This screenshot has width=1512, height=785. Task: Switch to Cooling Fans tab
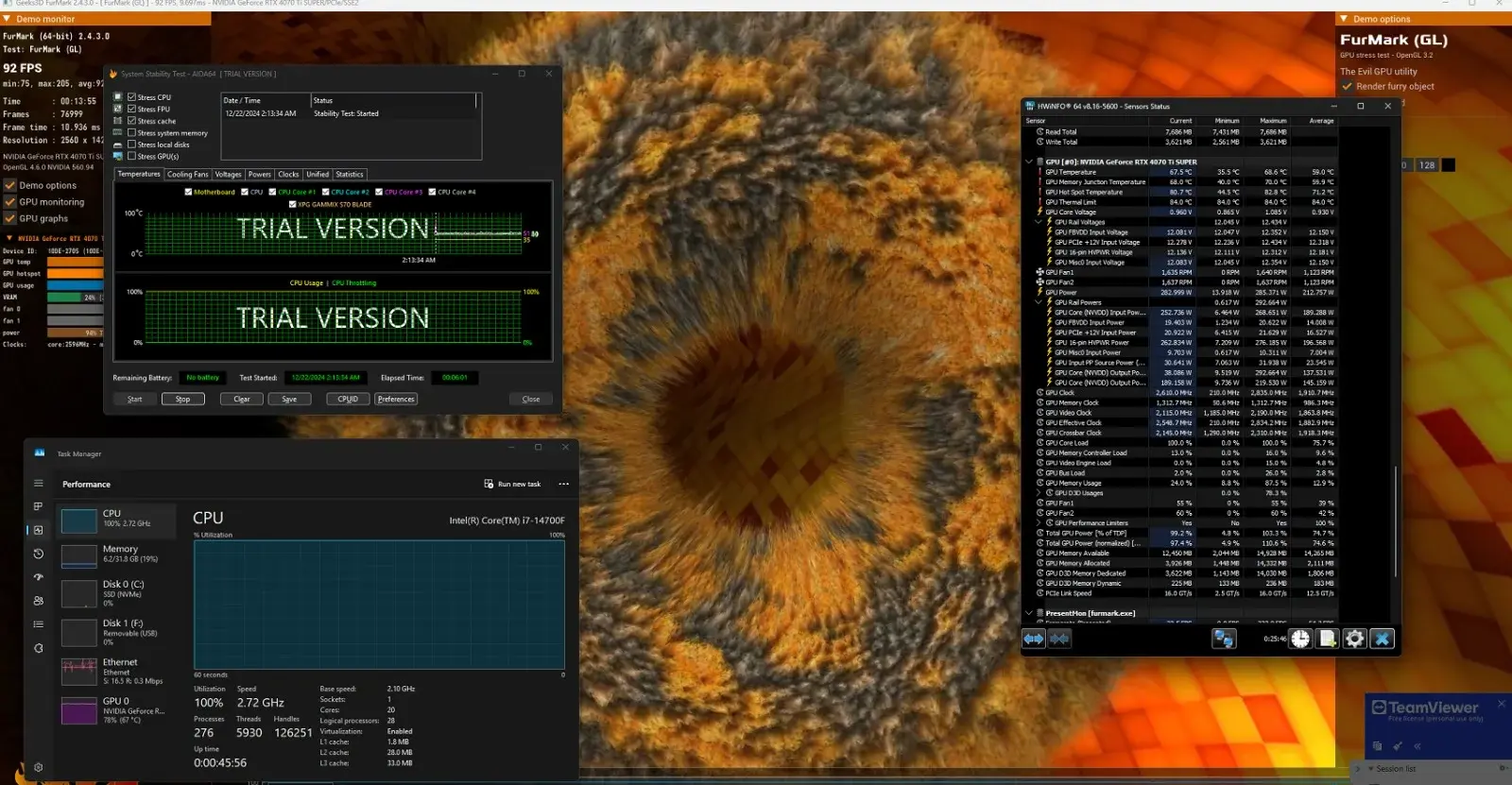pyautogui.click(x=187, y=175)
